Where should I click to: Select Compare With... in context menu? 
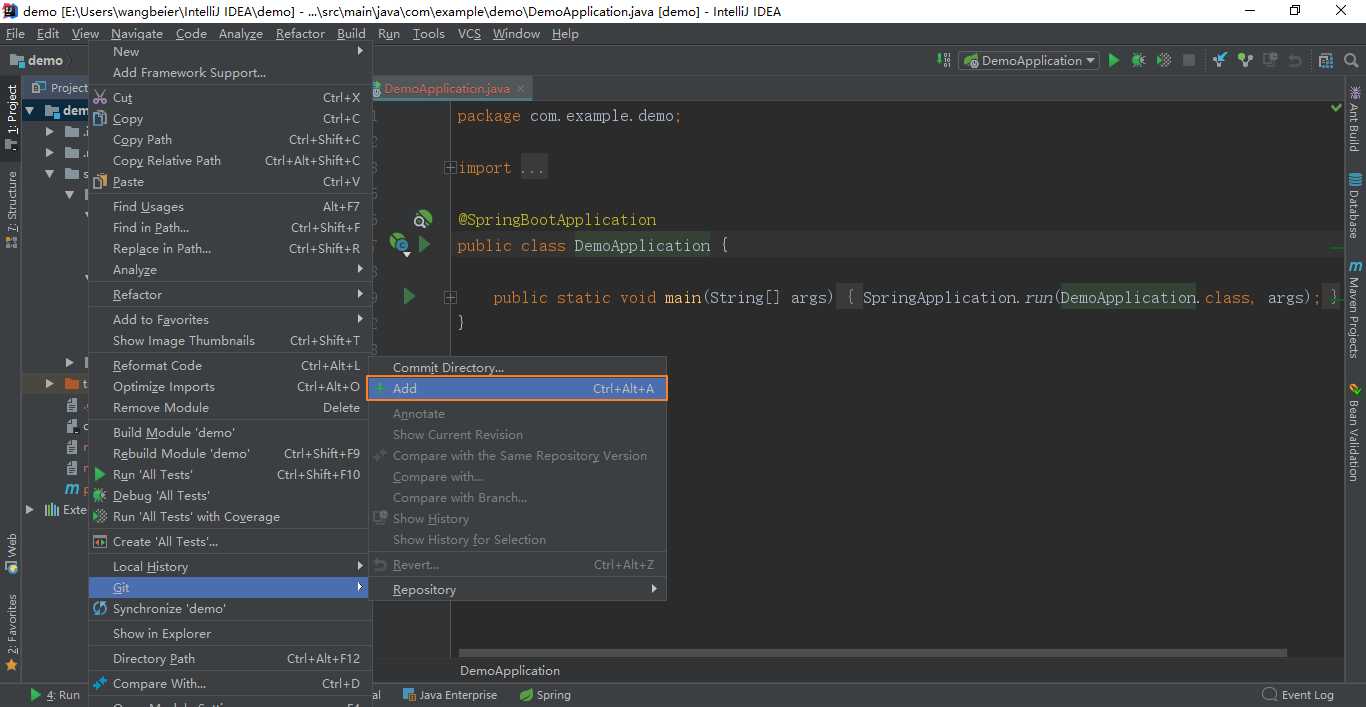click(230, 683)
